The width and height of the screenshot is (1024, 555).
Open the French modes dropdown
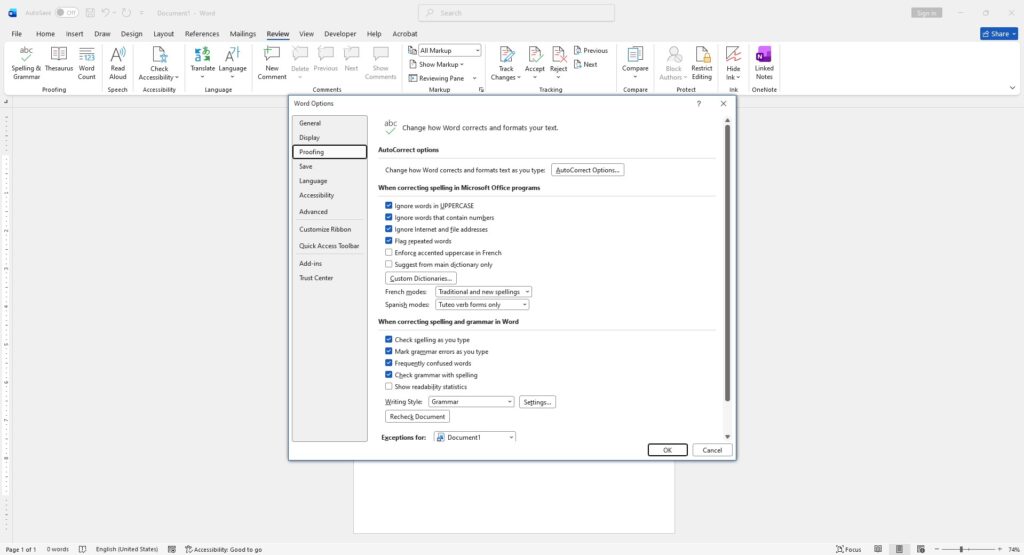pos(483,292)
